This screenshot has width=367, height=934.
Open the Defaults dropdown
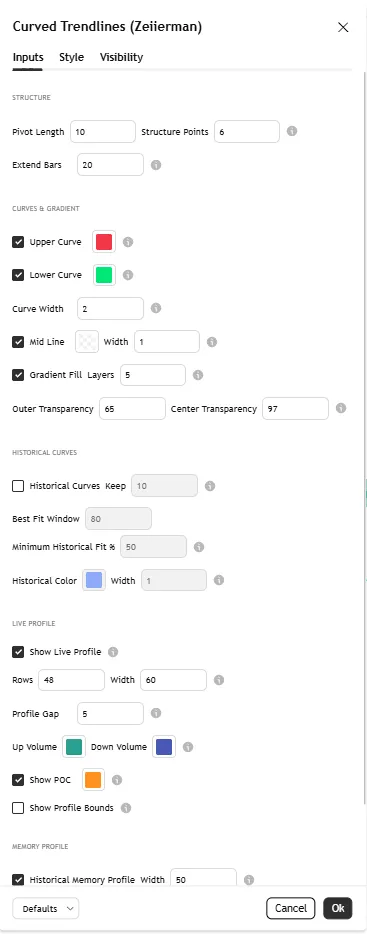point(45,908)
